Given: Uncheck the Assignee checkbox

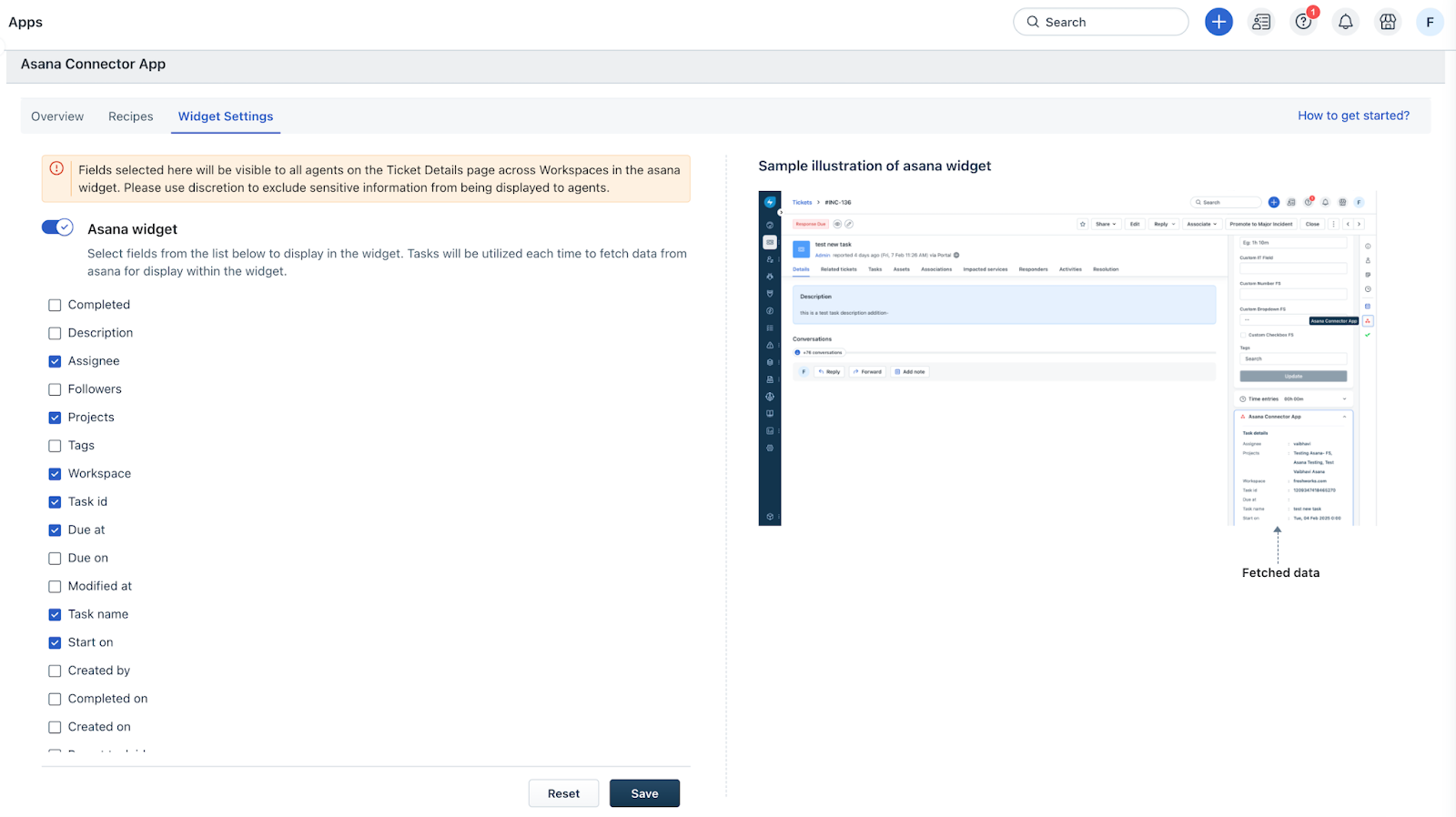Looking at the screenshot, I should [55, 362].
